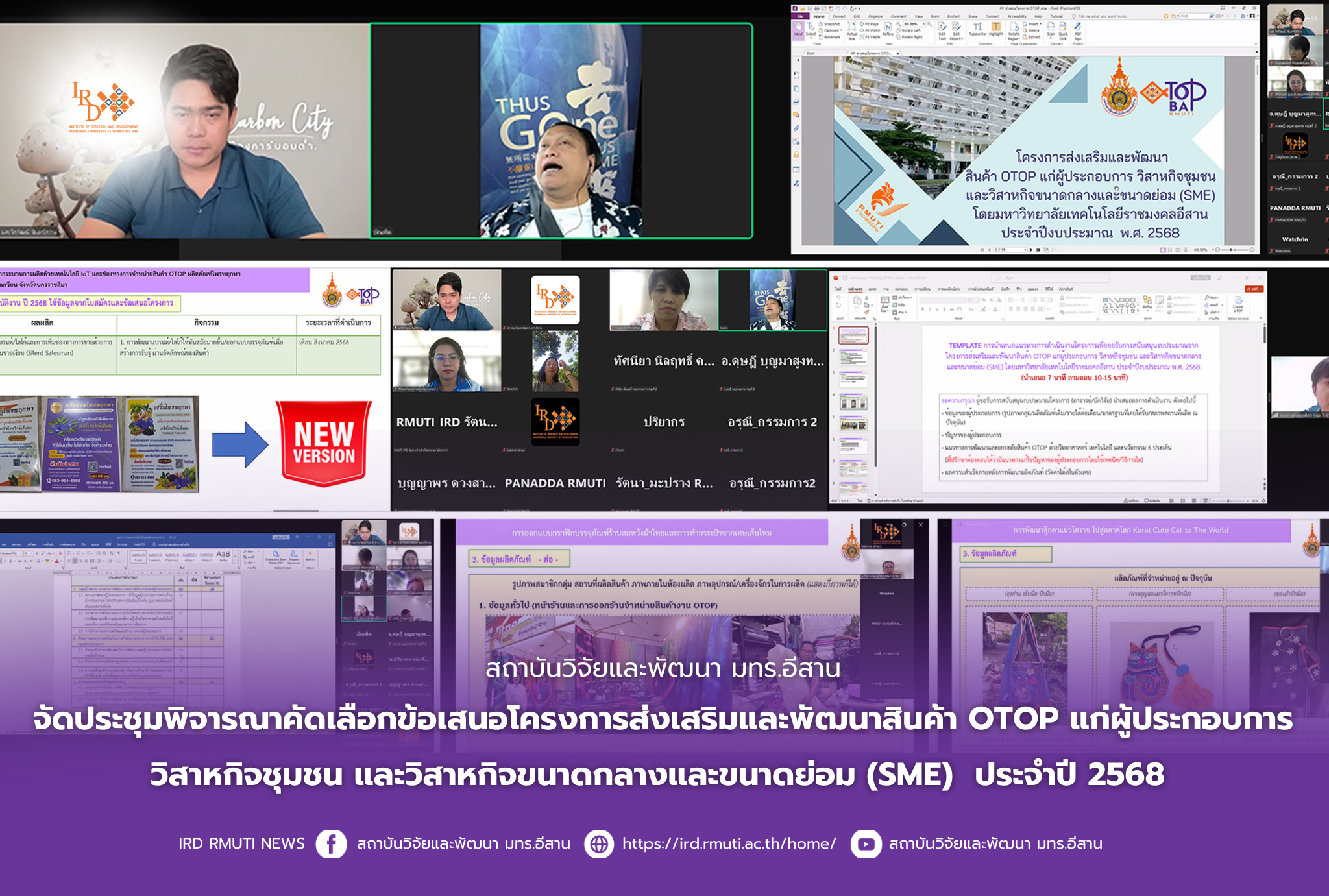Click Fit Width in Foxit ribbon
The image size is (1329, 896).
870,30
